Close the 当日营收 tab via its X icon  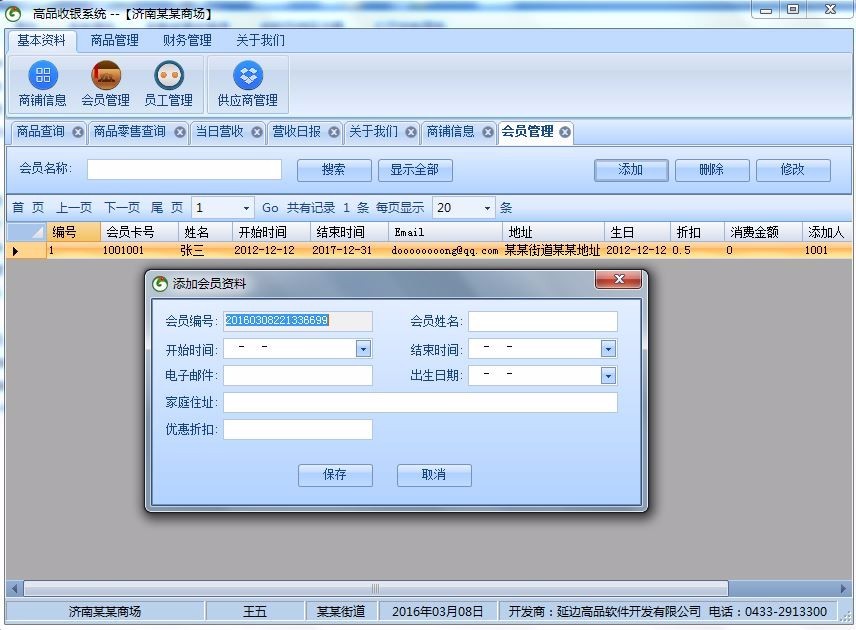tap(256, 131)
